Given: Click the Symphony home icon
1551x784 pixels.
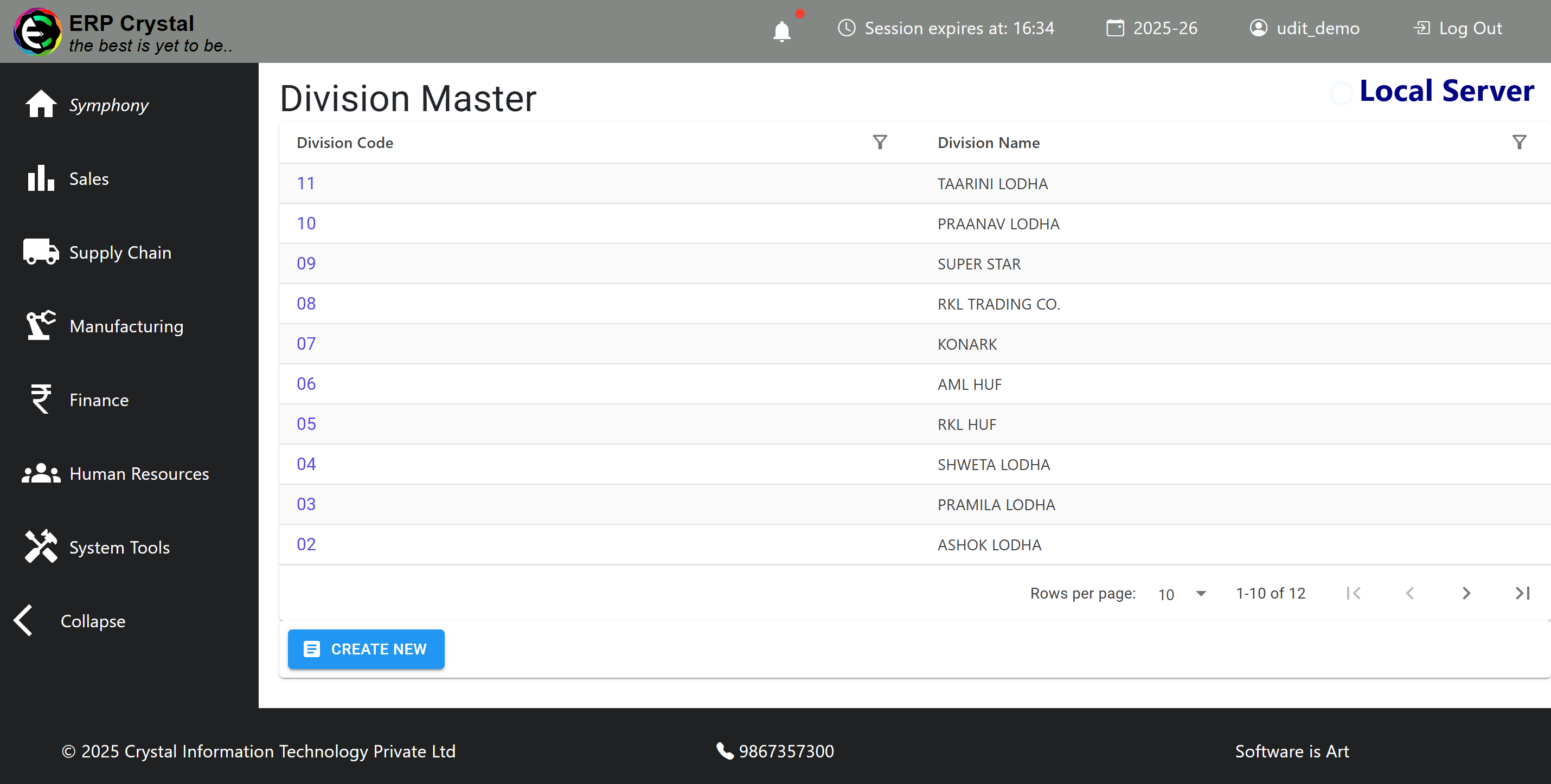Looking at the screenshot, I should tap(40, 104).
